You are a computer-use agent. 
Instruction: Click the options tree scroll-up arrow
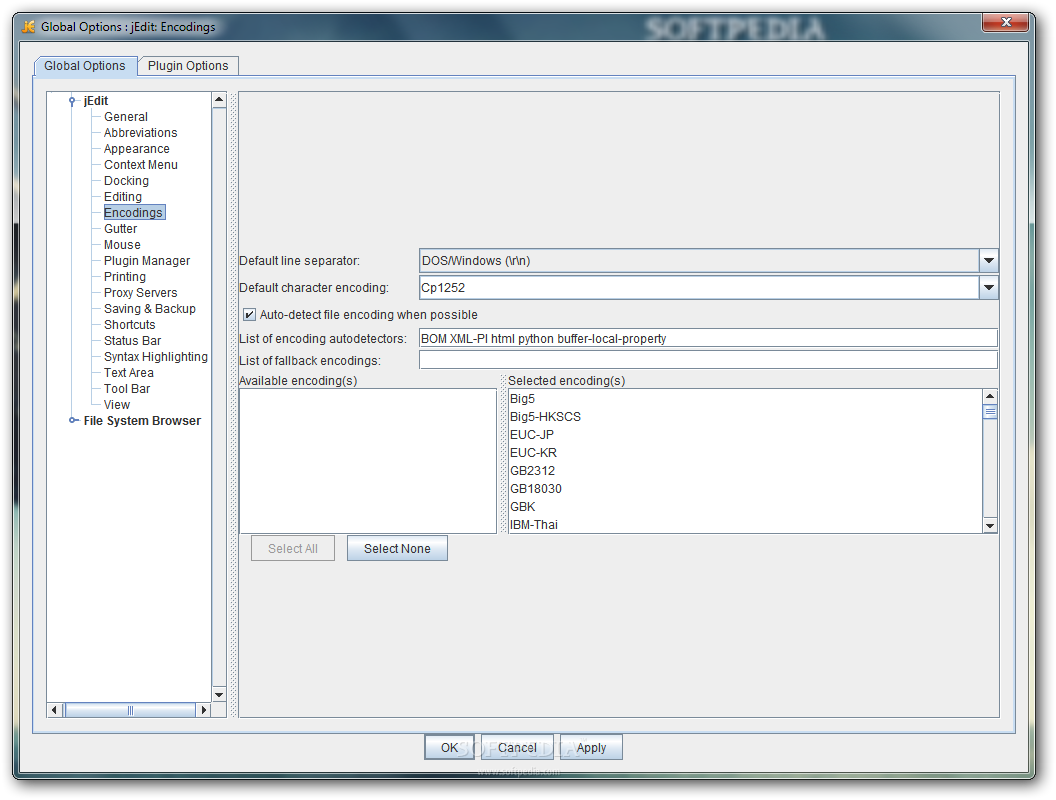pos(219,100)
